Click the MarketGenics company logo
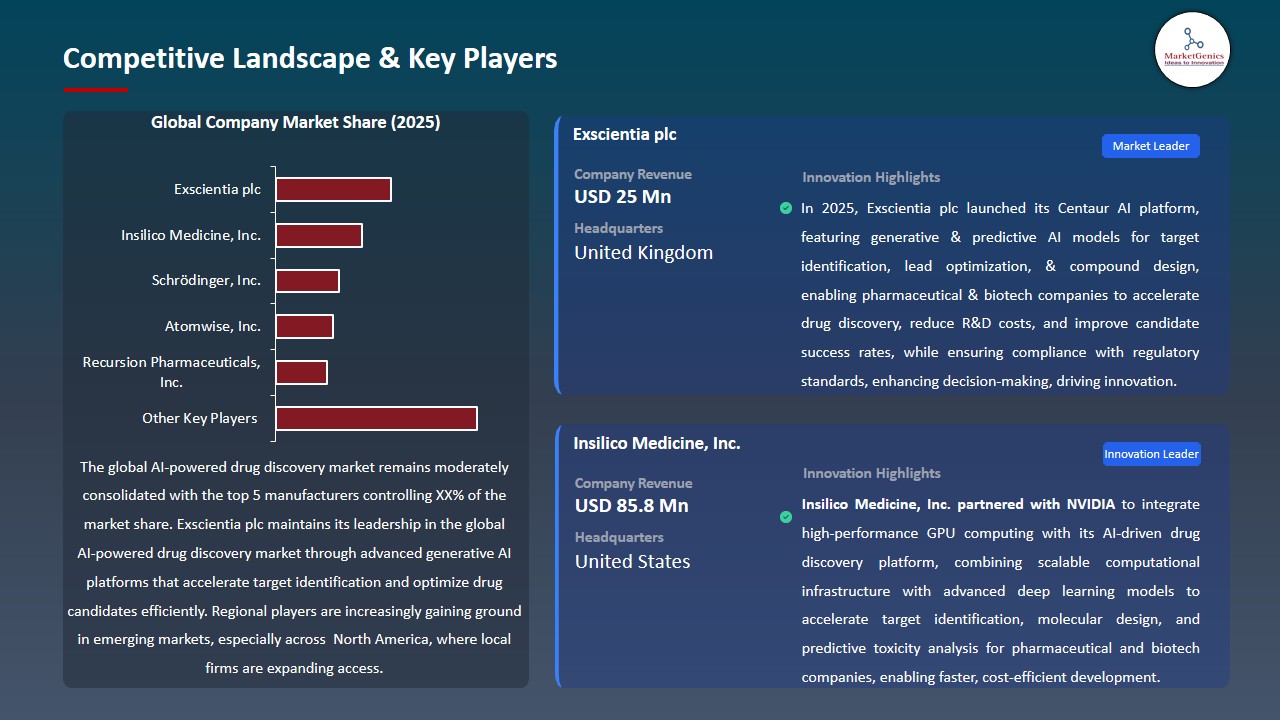Viewport: 1280px width, 720px height. pyautogui.click(x=1192, y=50)
